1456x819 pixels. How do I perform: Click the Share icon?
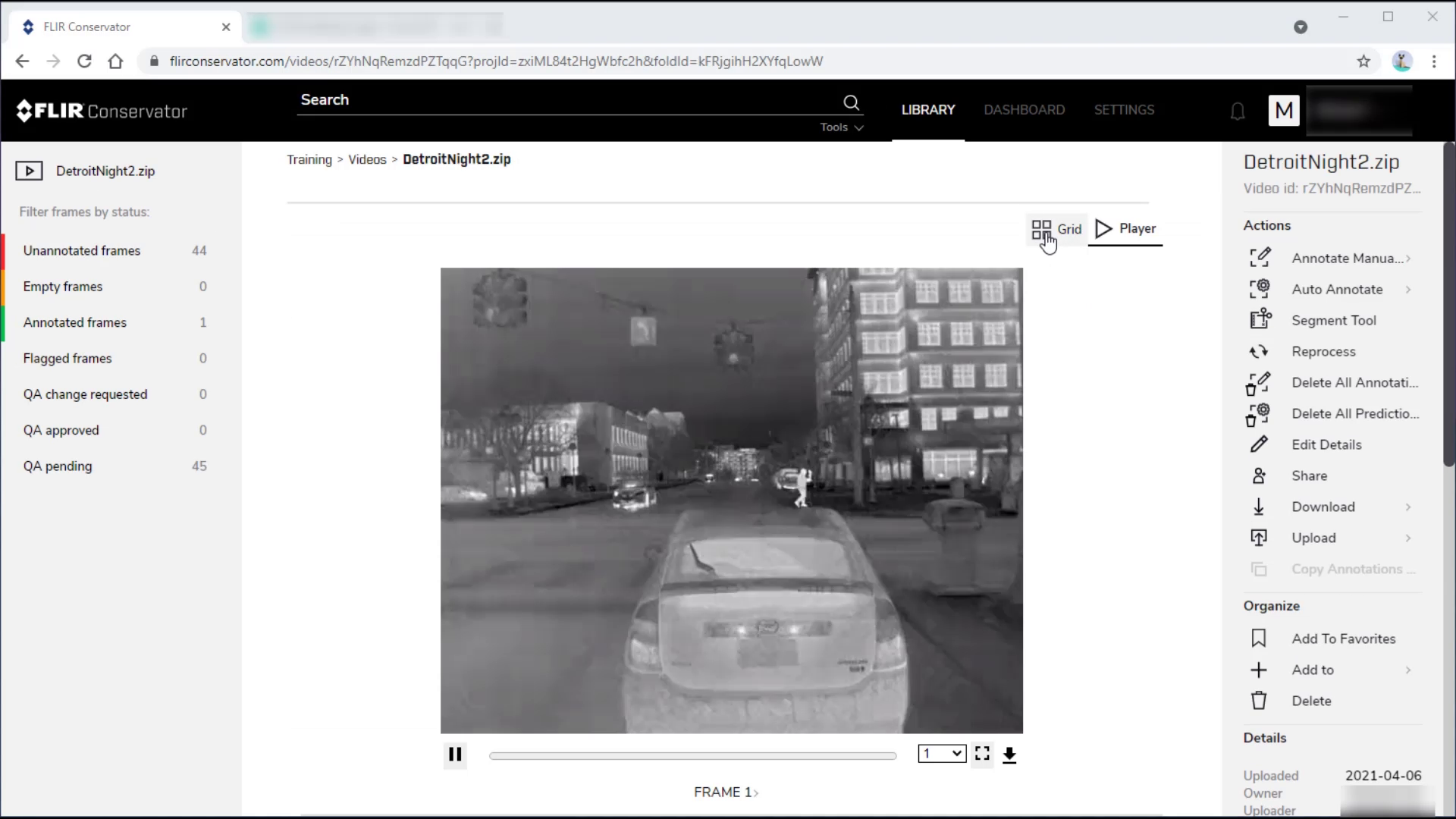(1260, 476)
